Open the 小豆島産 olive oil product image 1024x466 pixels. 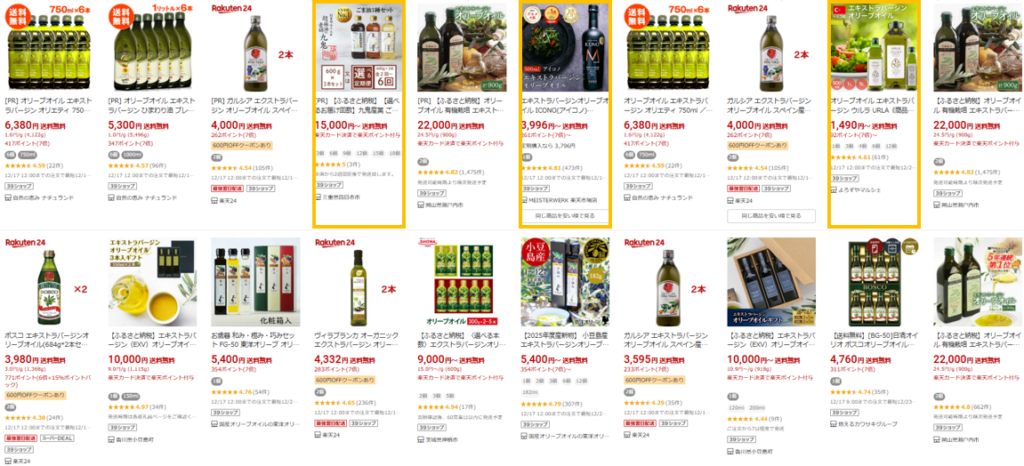tap(565, 282)
